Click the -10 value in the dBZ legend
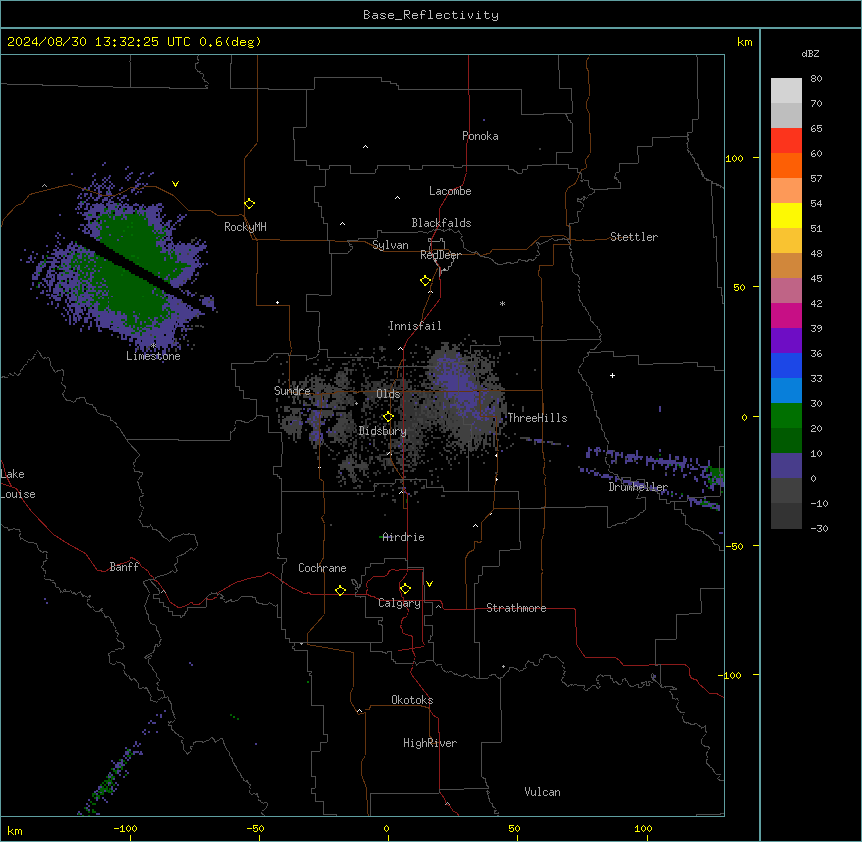862x842 pixels. click(819, 503)
